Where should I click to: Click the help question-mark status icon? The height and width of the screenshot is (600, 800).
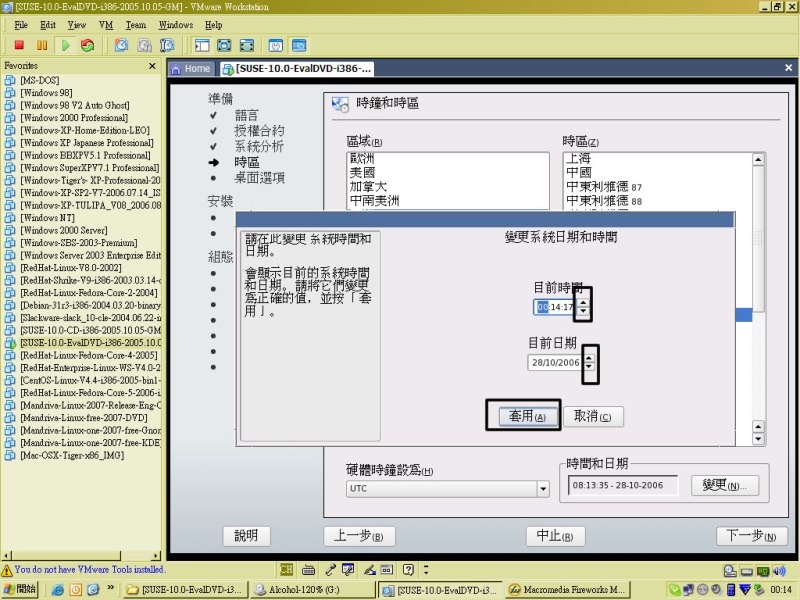(x=408, y=570)
